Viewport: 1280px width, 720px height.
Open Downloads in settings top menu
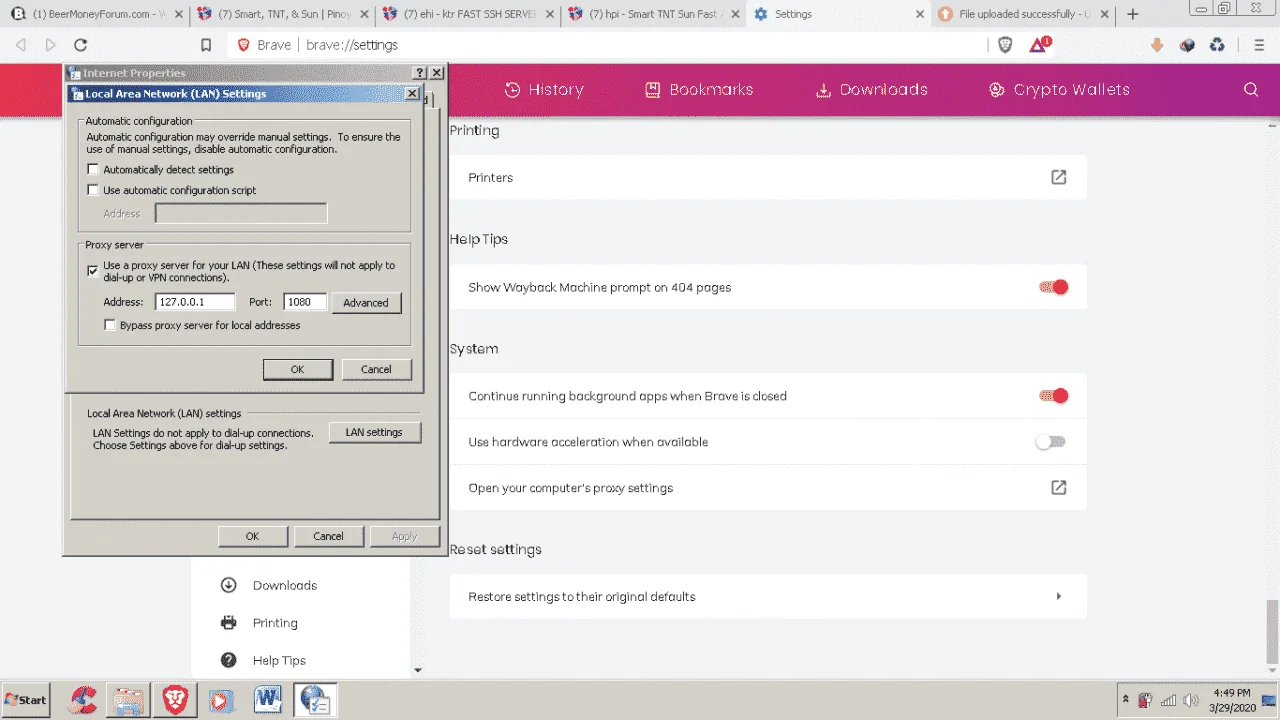tap(872, 90)
